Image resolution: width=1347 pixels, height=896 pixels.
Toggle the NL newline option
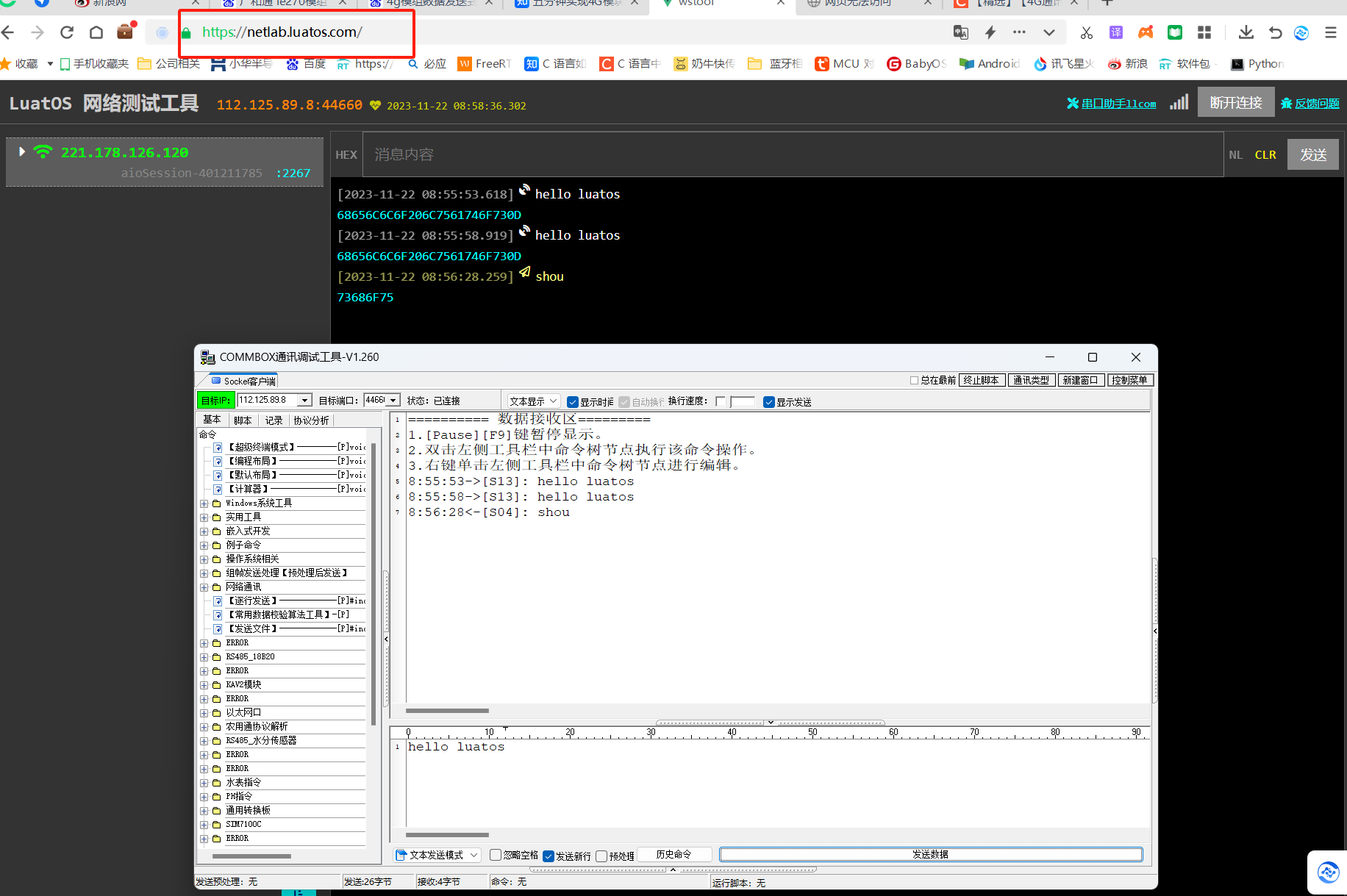pos(1235,154)
